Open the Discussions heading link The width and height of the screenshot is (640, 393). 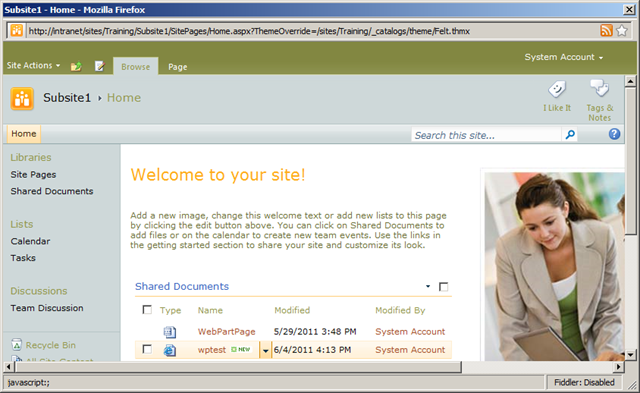point(39,291)
